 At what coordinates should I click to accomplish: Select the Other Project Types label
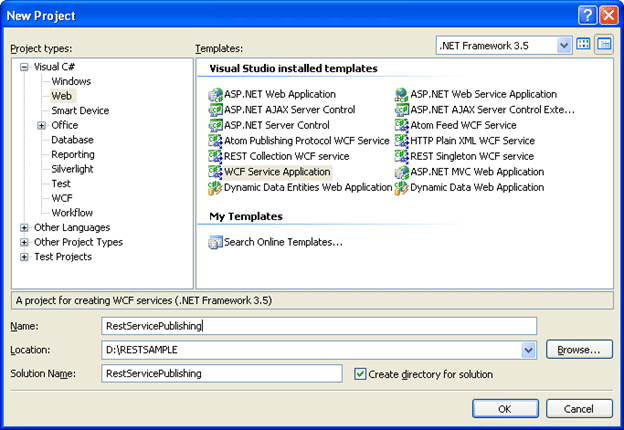click(x=78, y=242)
